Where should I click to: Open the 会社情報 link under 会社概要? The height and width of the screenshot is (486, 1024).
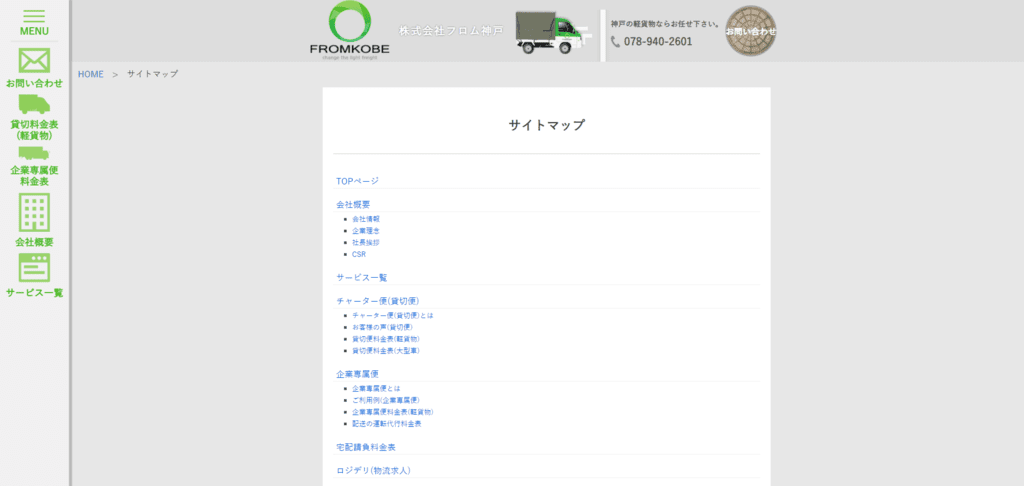(366, 218)
